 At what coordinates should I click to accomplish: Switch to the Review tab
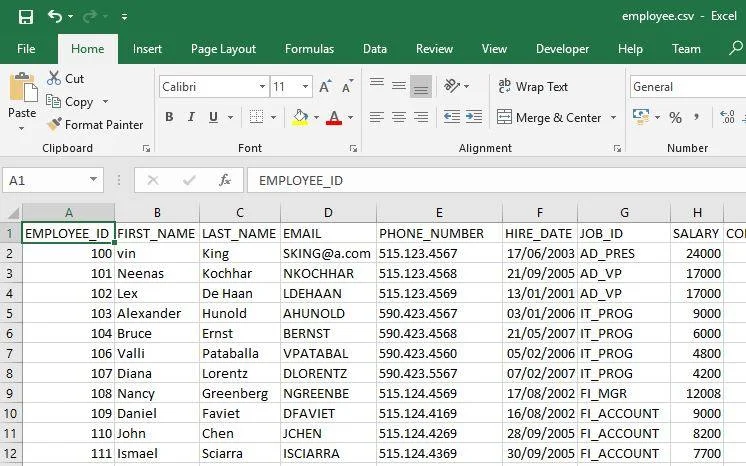click(434, 49)
